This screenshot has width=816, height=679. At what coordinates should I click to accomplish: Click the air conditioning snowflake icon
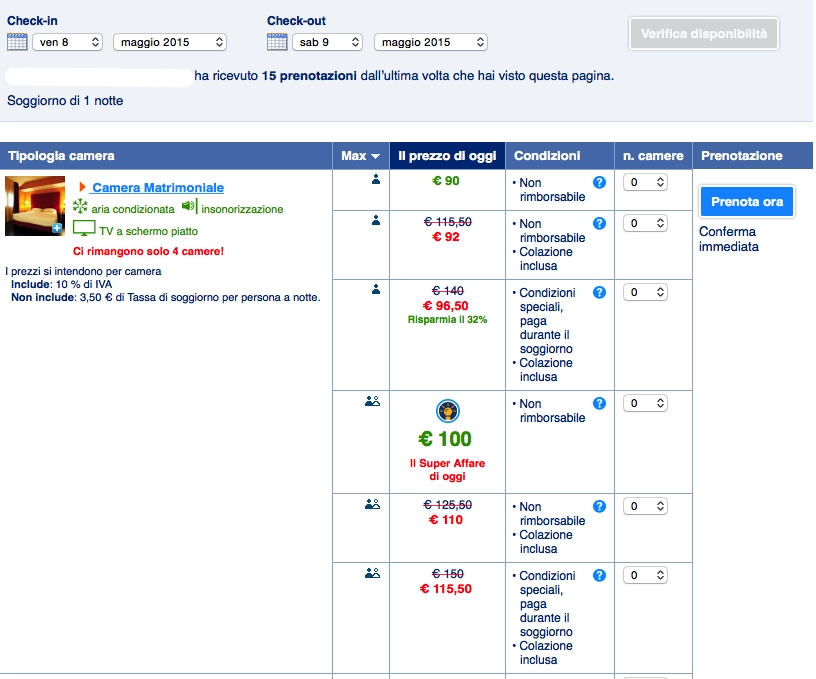point(80,206)
